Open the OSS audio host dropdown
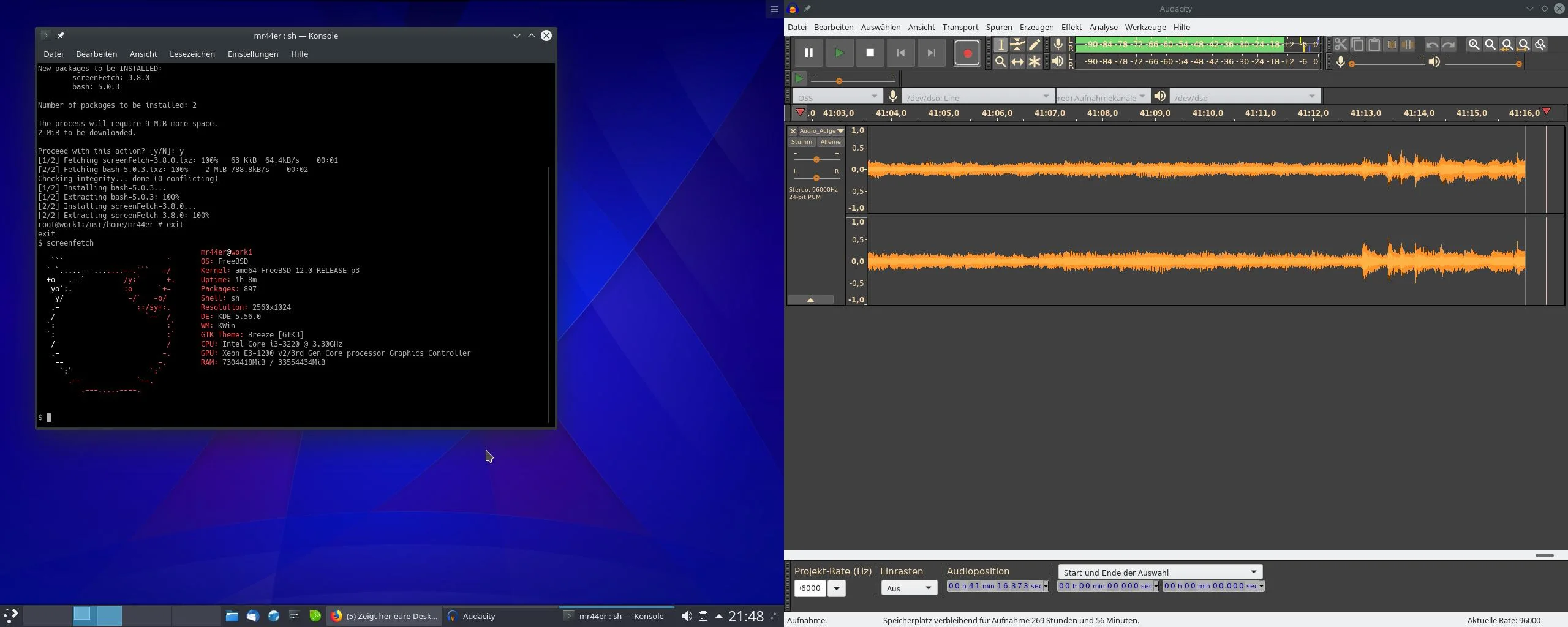 pyautogui.click(x=837, y=97)
